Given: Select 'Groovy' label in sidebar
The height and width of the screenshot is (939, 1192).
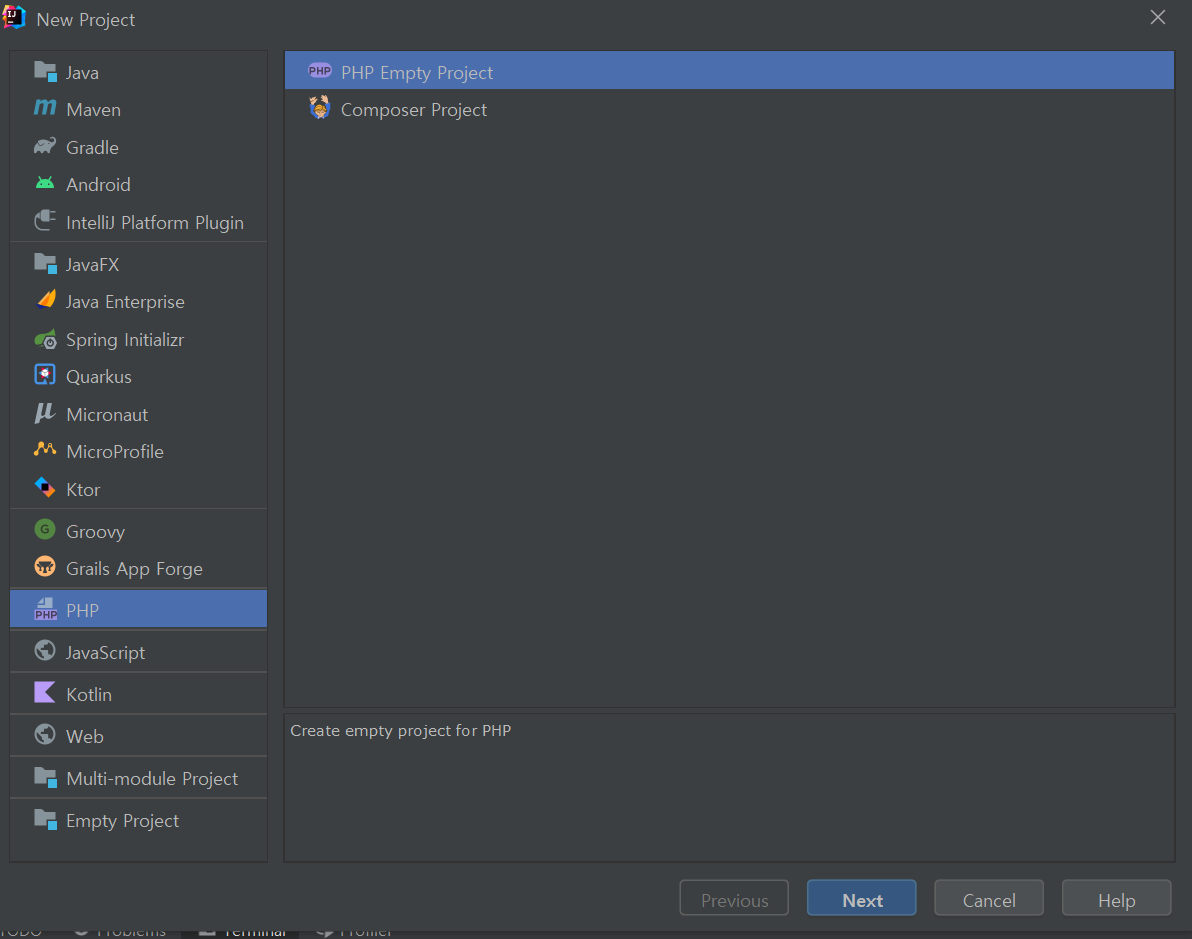Looking at the screenshot, I should click(x=95, y=532).
